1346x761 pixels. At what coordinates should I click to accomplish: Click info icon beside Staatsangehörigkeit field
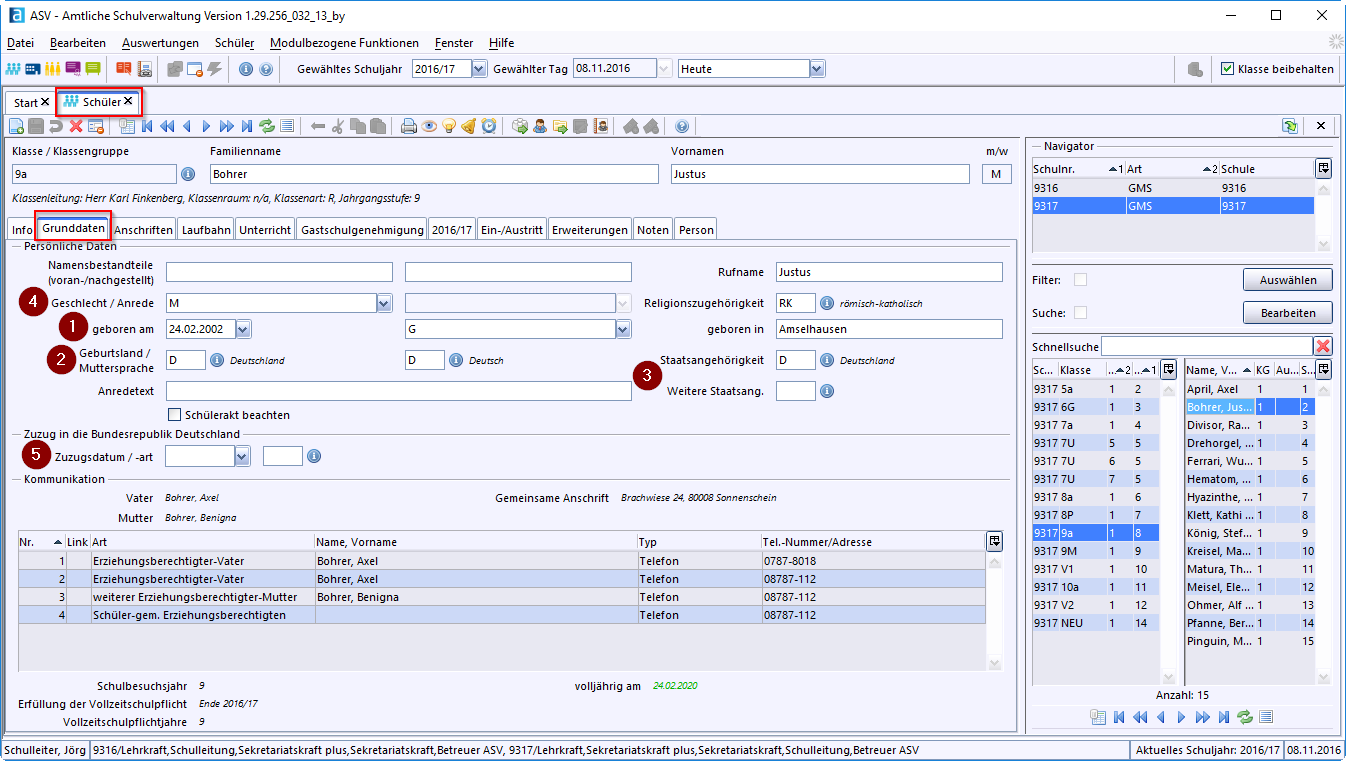(827, 360)
